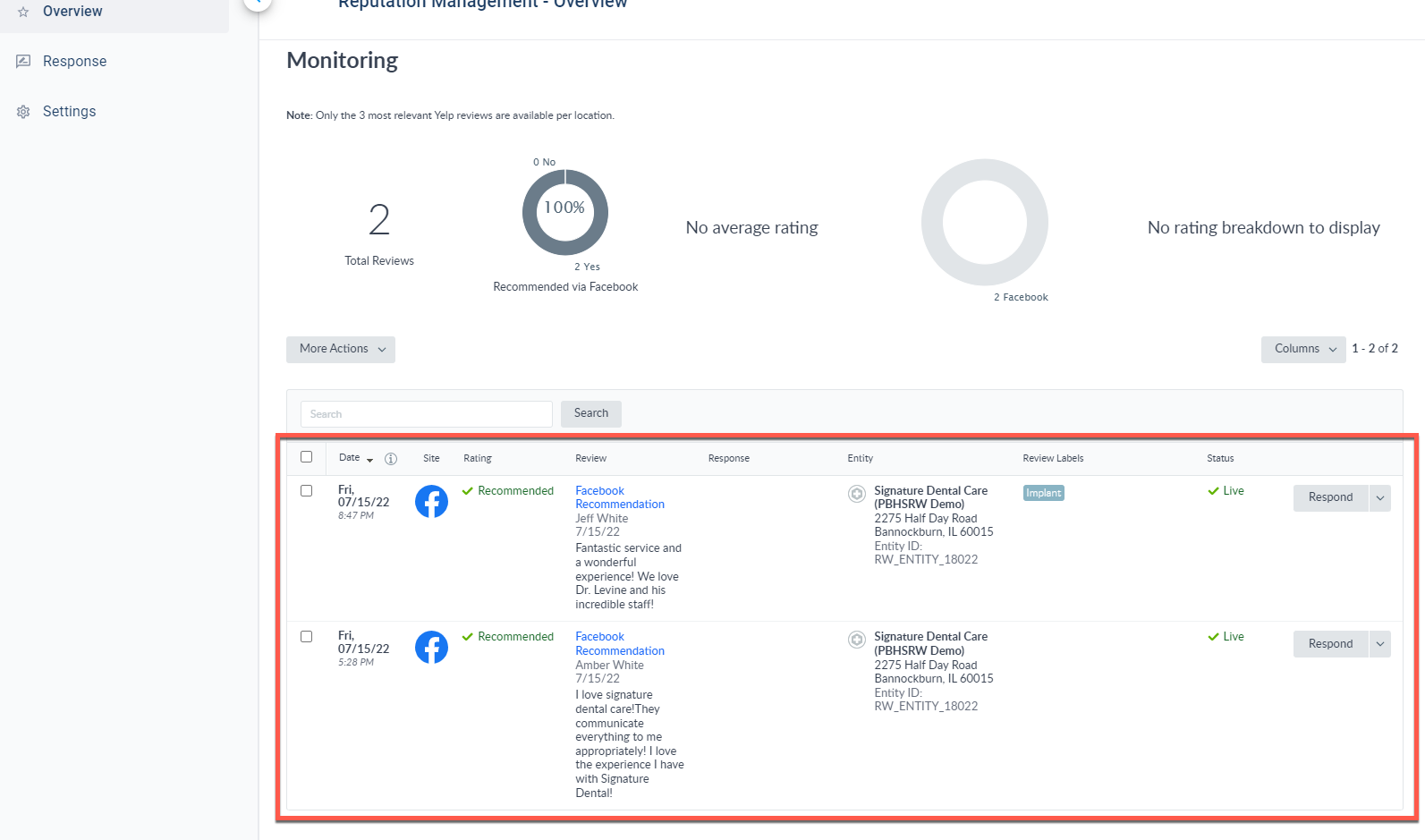Click the 2 Facebook site donut chart
The height and width of the screenshot is (840, 1425).
[985, 223]
